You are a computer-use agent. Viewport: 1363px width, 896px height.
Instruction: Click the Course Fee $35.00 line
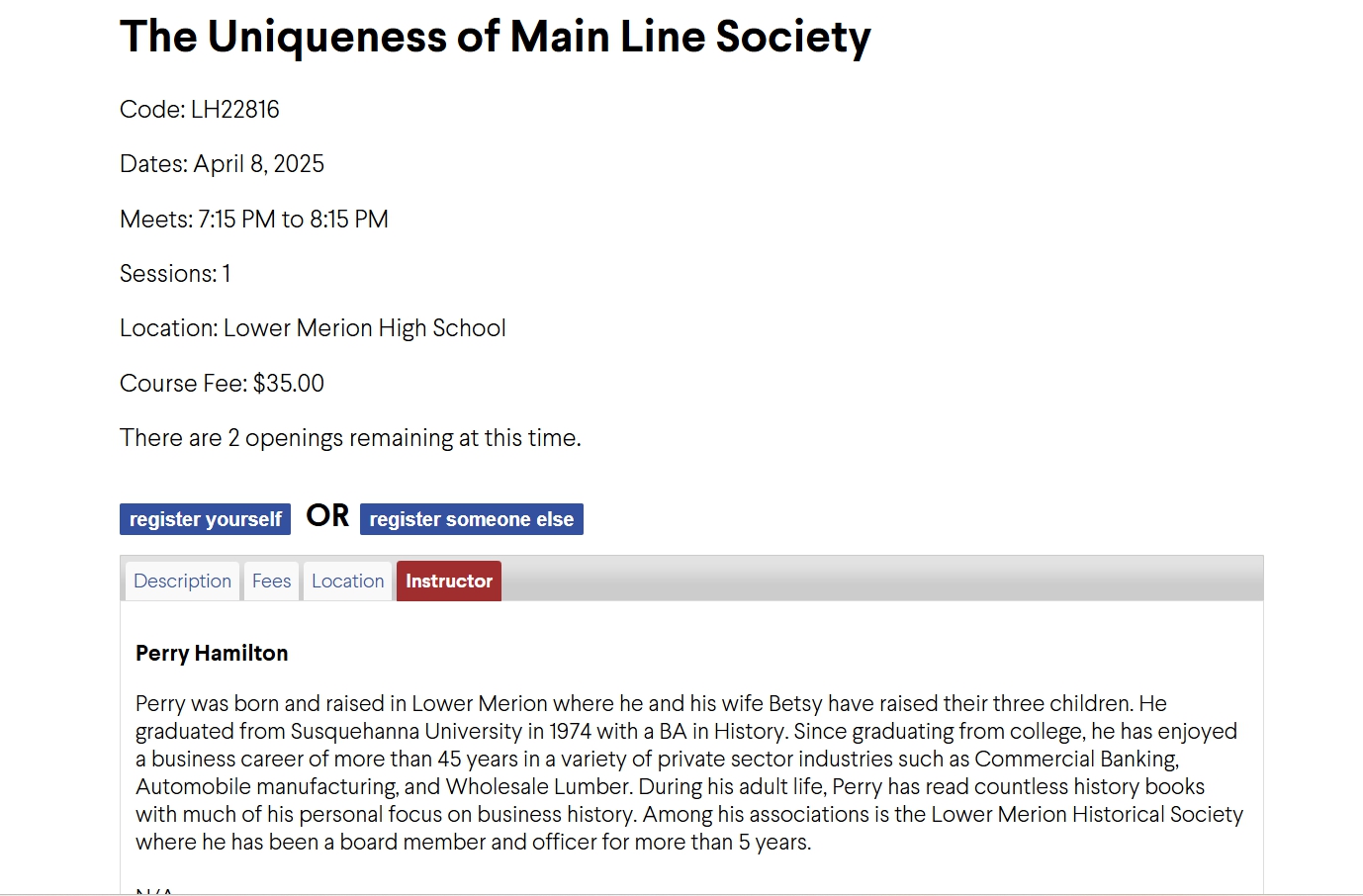[222, 384]
